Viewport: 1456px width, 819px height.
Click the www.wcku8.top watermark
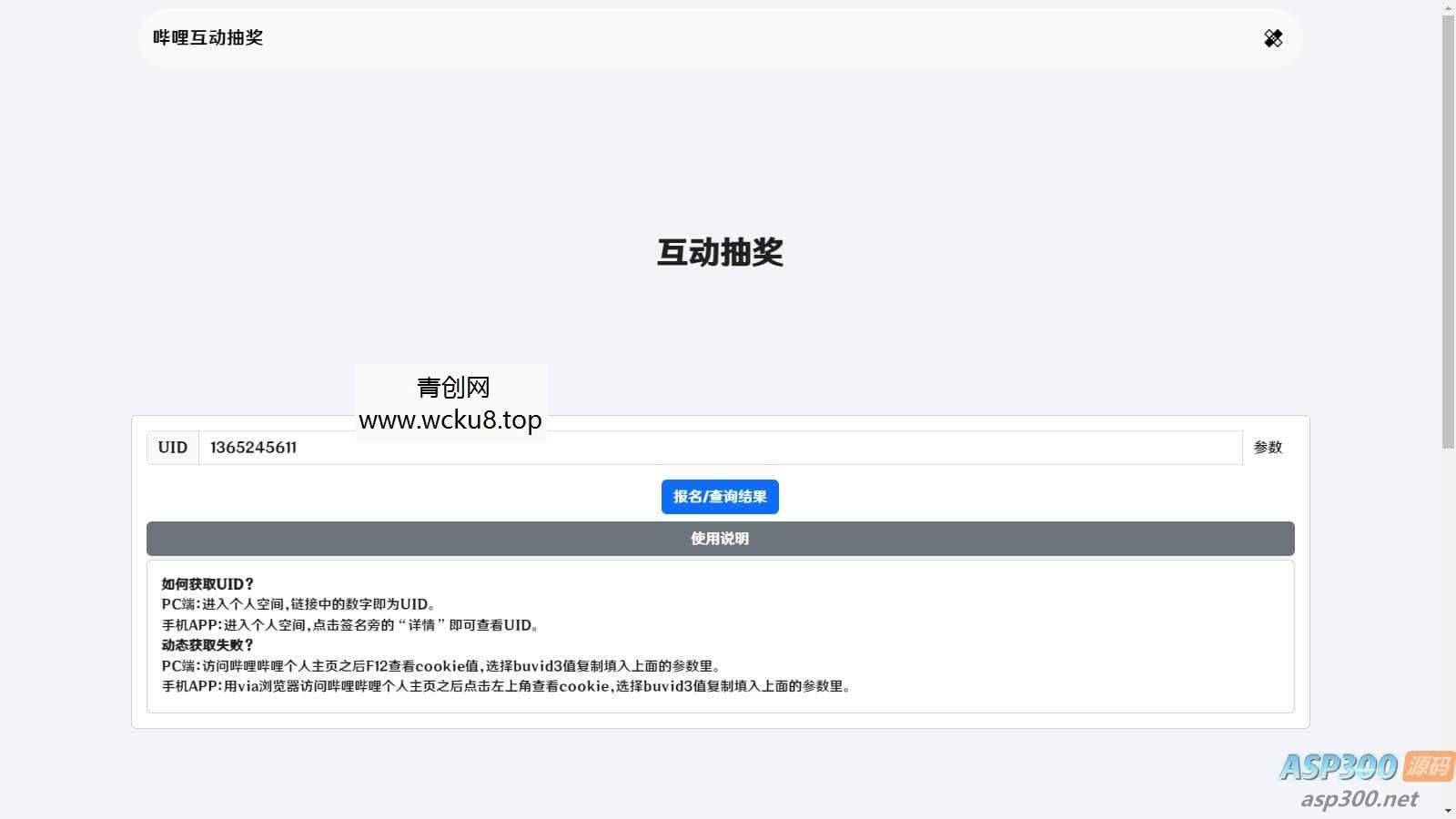pos(451,420)
